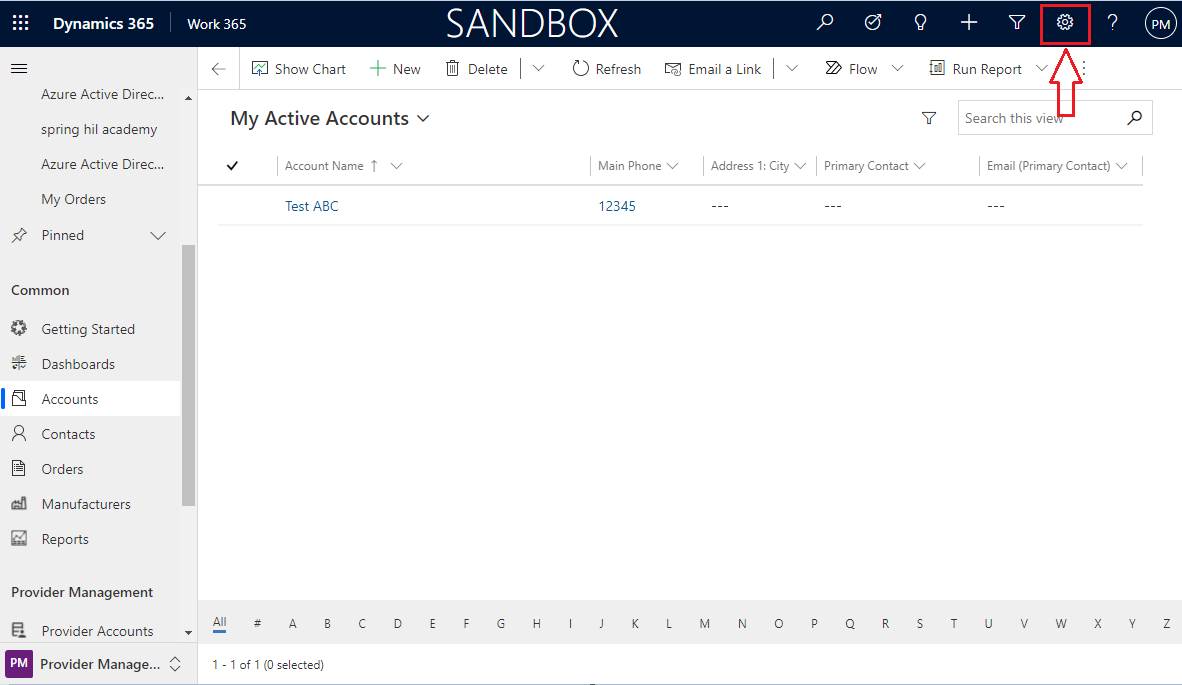Expand the Pinned section chevron
This screenshot has width=1182, height=685.
pyautogui.click(x=158, y=236)
